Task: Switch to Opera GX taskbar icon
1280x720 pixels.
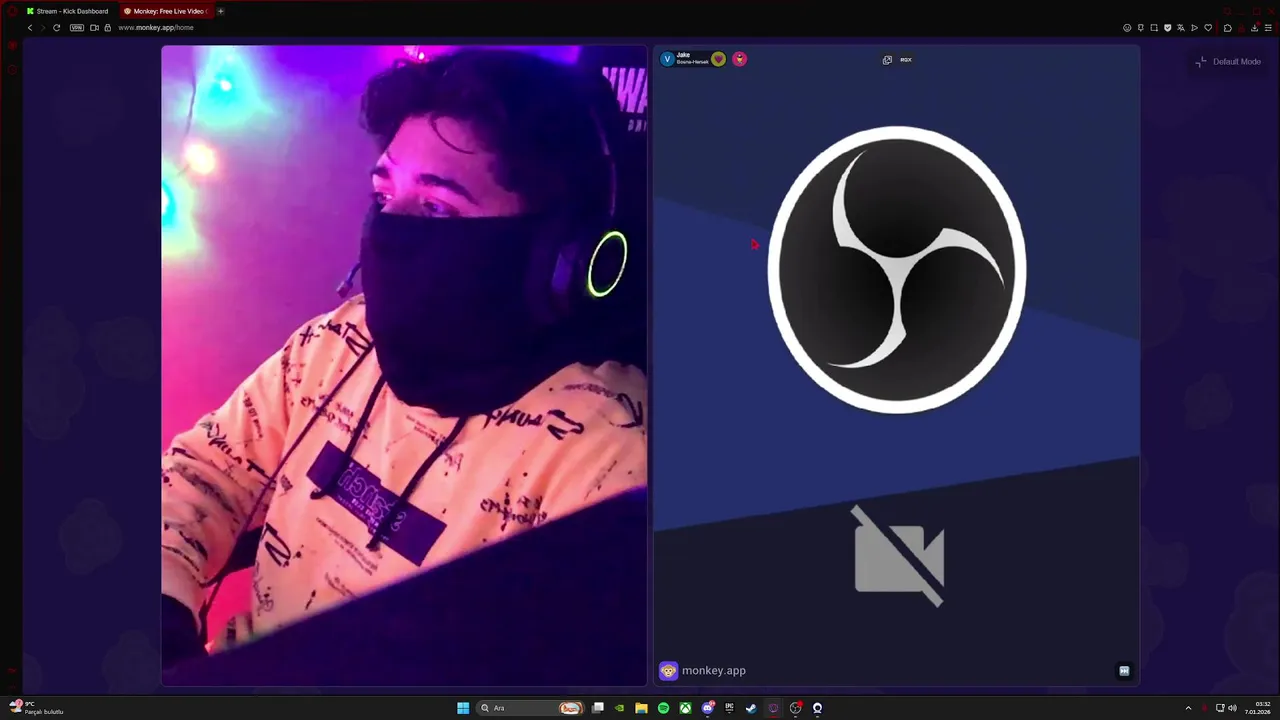Action: click(773, 708)
